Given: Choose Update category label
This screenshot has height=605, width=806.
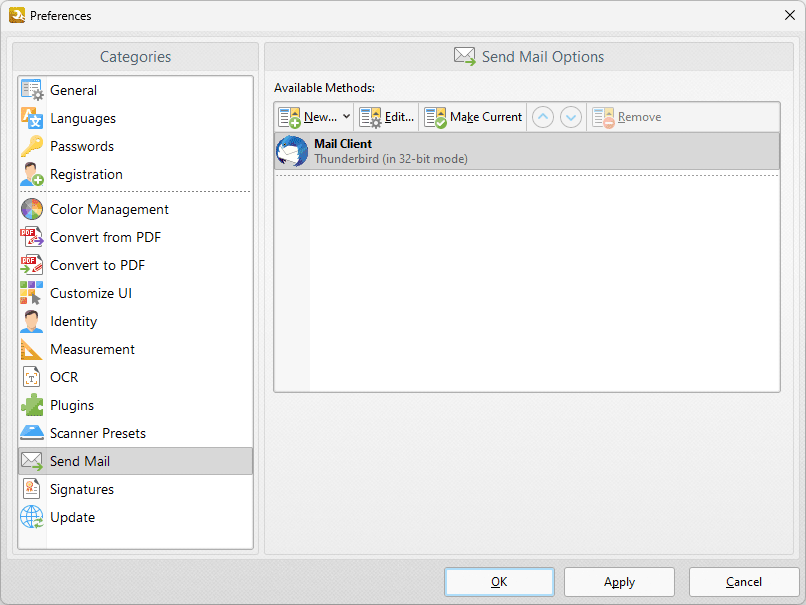Looking at the screenshot, I should click(72, 518).
